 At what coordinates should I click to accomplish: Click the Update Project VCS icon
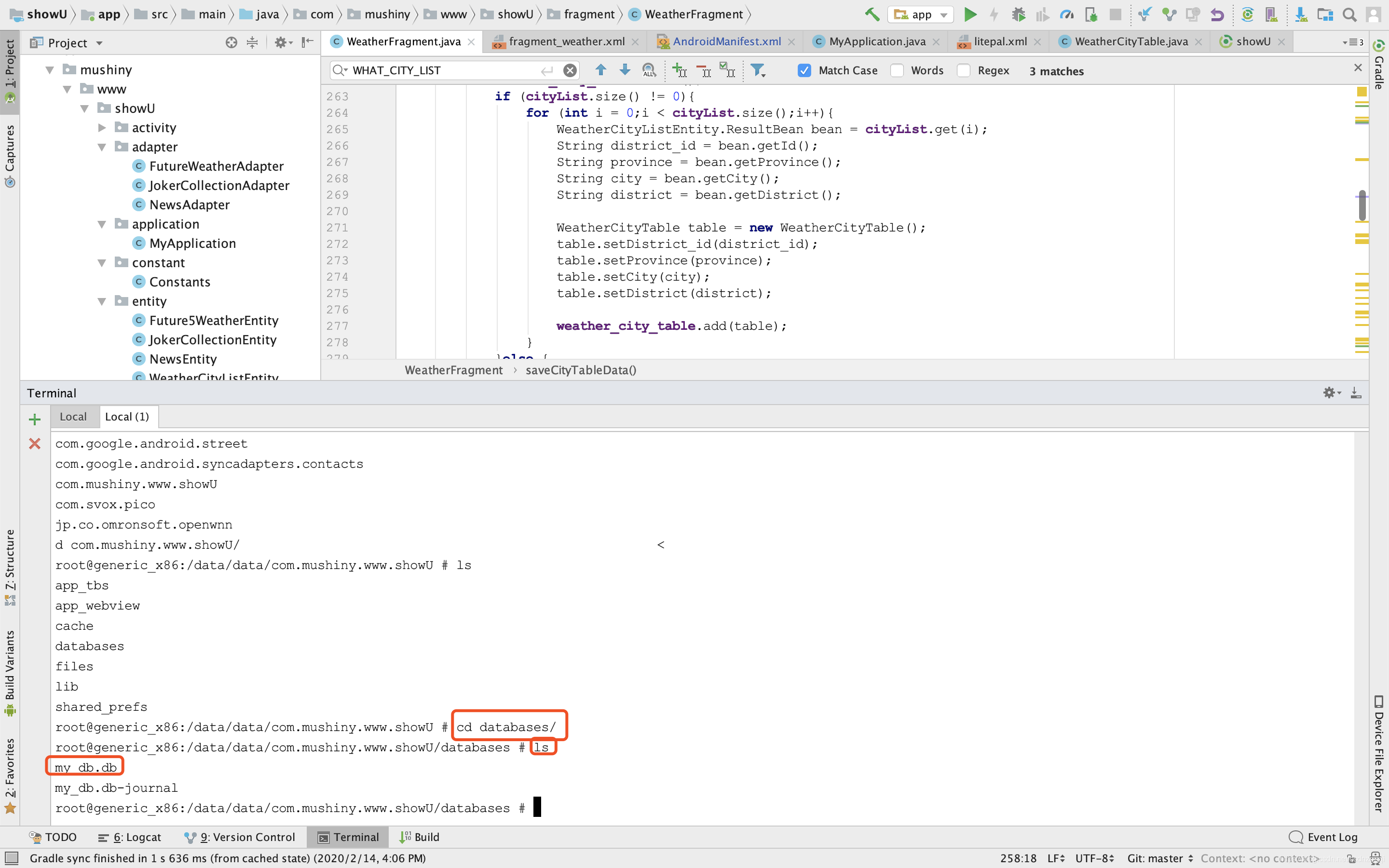1145,14
